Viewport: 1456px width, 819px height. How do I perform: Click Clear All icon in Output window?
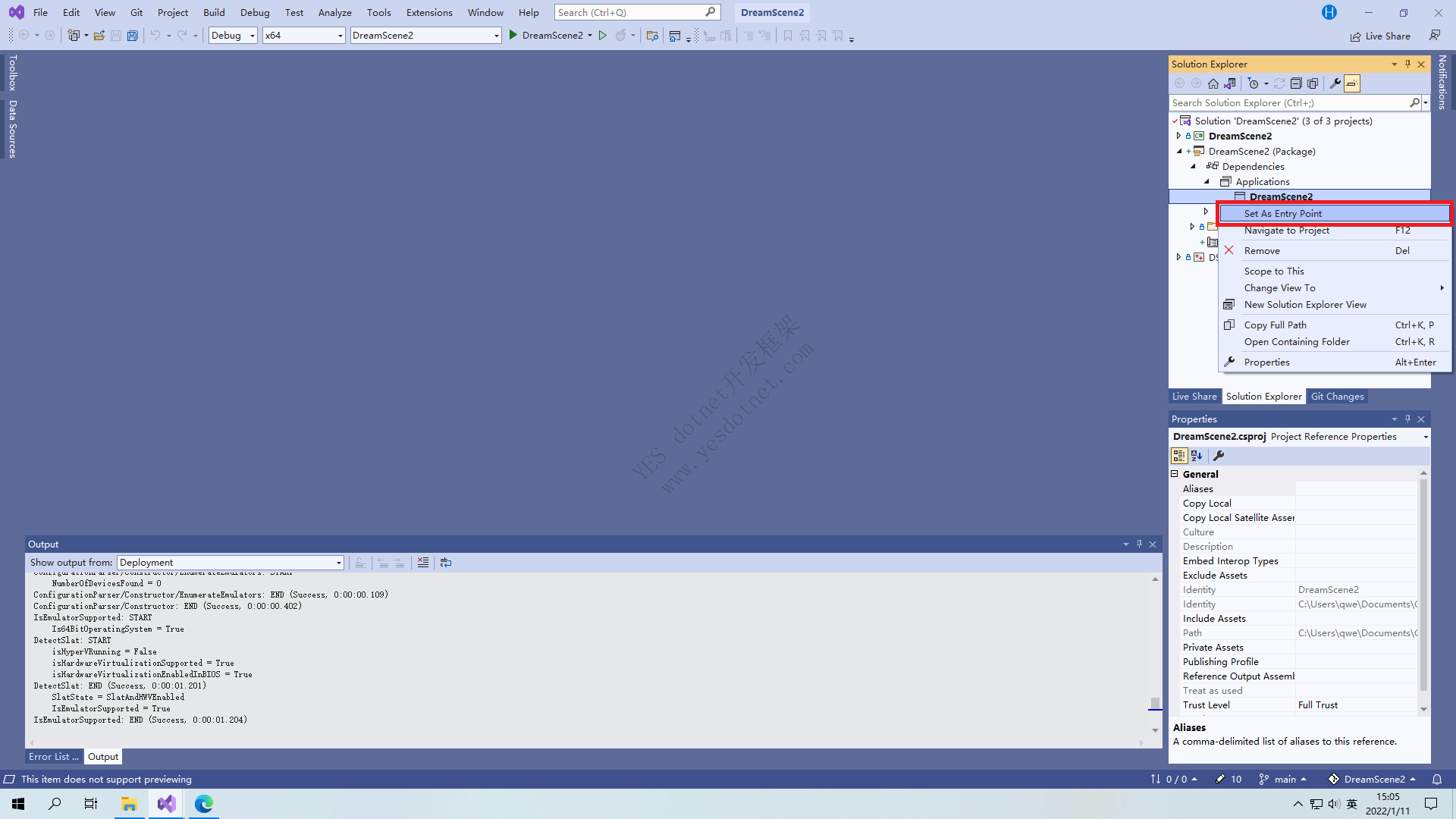click(423, 563)
